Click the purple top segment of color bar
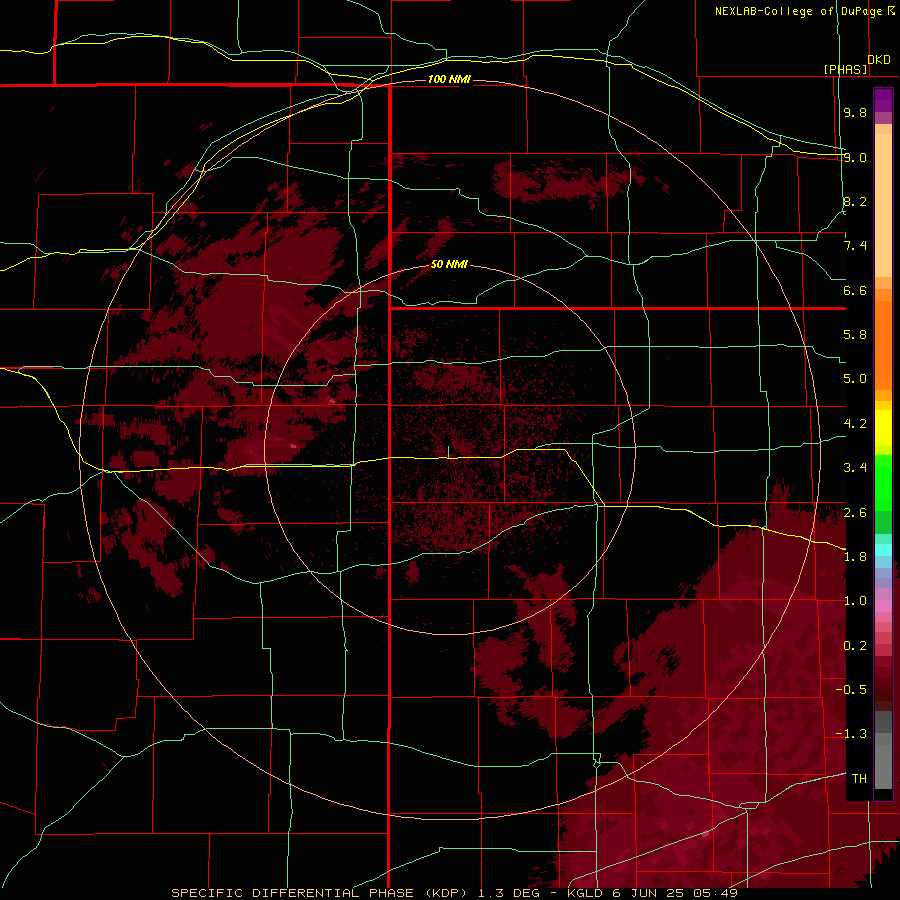900x900 pixels. point(883,100)
